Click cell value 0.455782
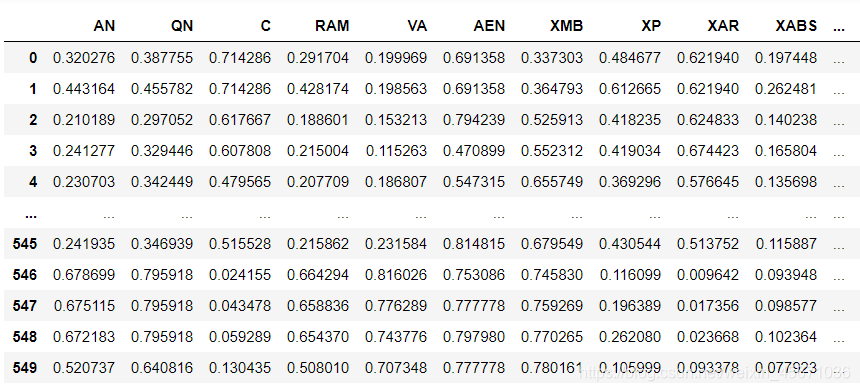The image size is (860, 391). point(162,89)
